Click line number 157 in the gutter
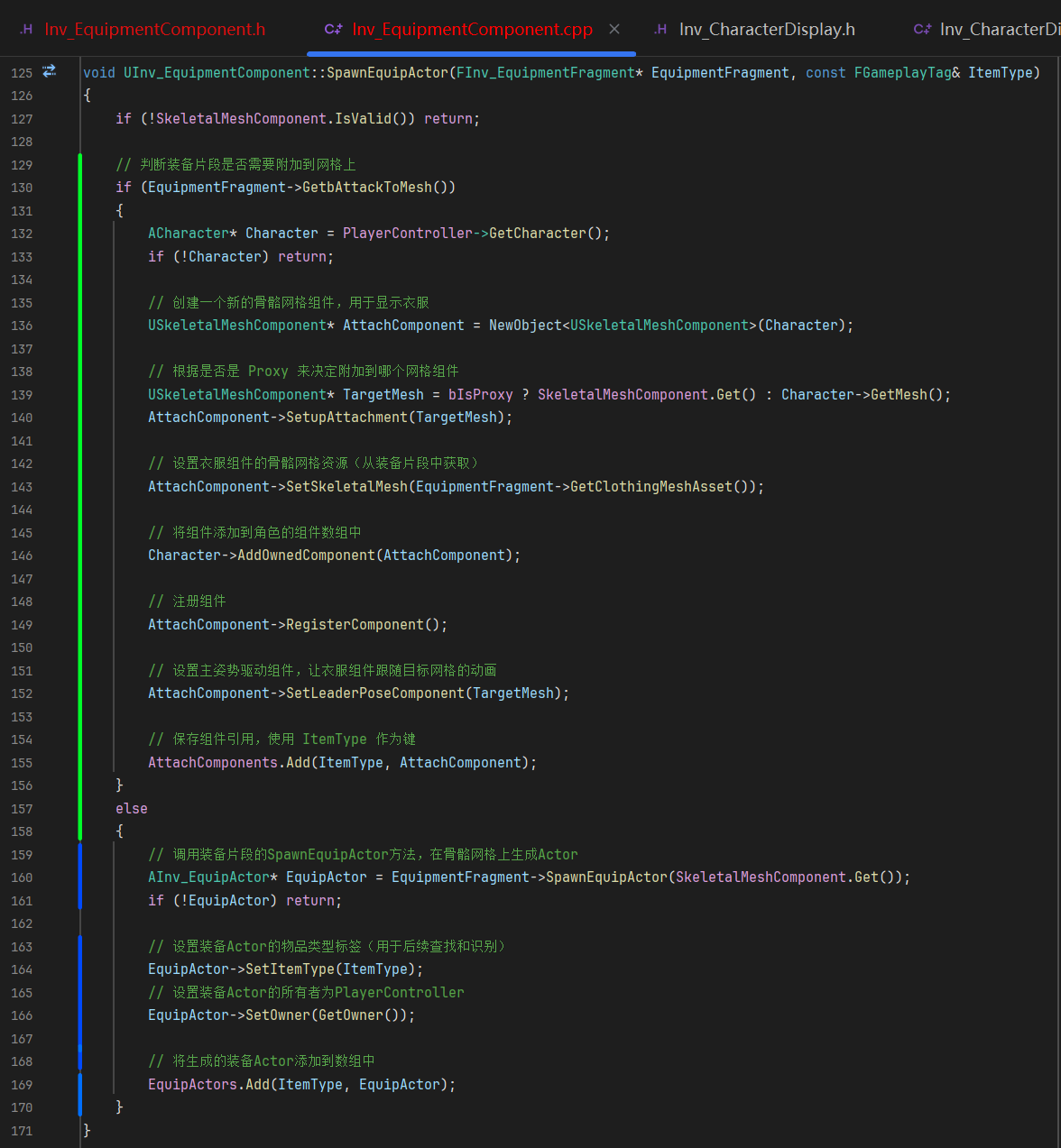The image size is (1061, 1148). (22, 809)
